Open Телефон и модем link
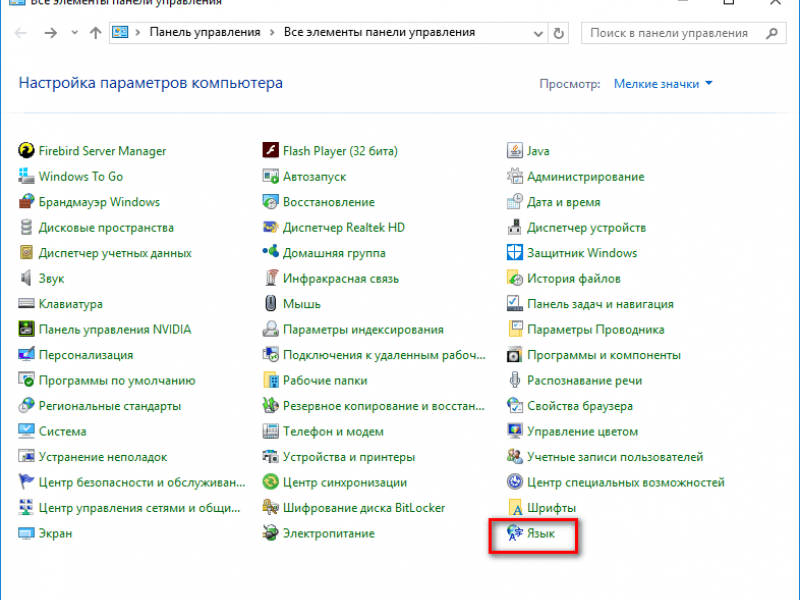The height and width of the screenshot is (600, 800). [333, 431]
